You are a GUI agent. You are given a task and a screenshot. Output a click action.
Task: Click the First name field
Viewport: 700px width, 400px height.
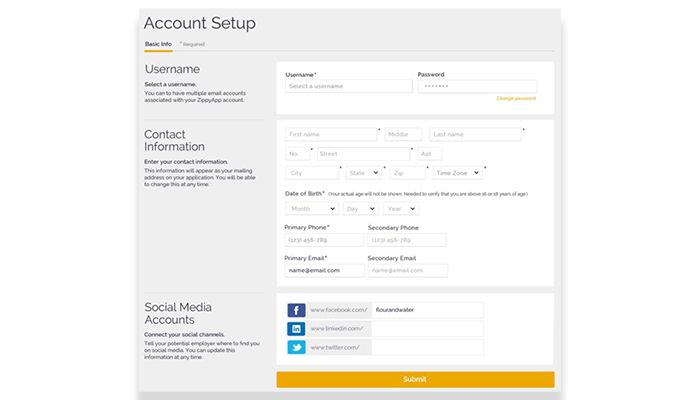click(x=331, y=134)
